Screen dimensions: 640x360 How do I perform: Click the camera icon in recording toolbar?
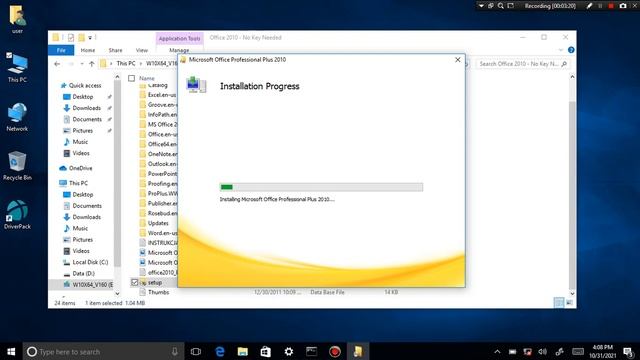(x=623, y=6)
